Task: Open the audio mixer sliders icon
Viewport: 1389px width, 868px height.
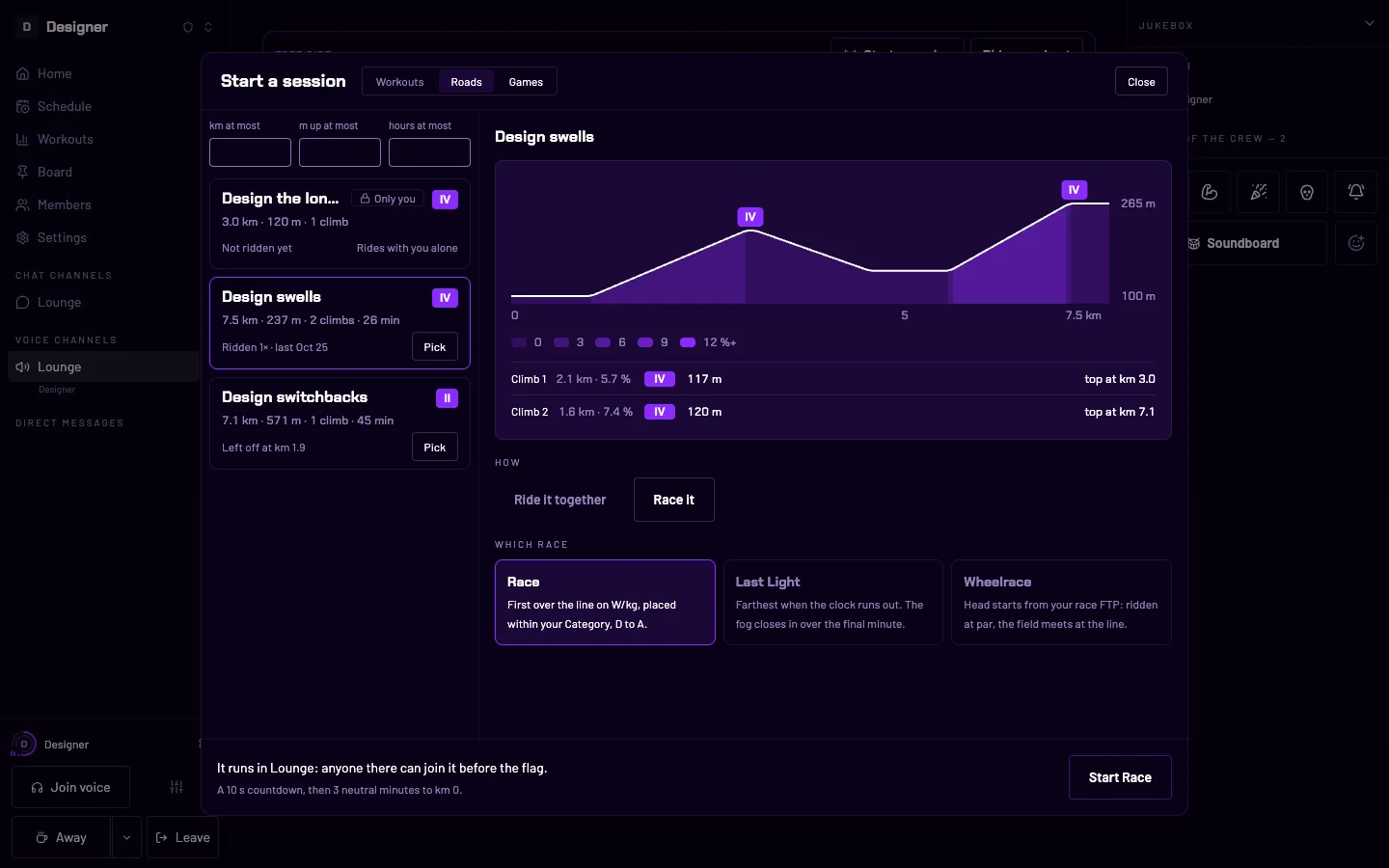Action: pyautogui.click(x=177, y=787)
